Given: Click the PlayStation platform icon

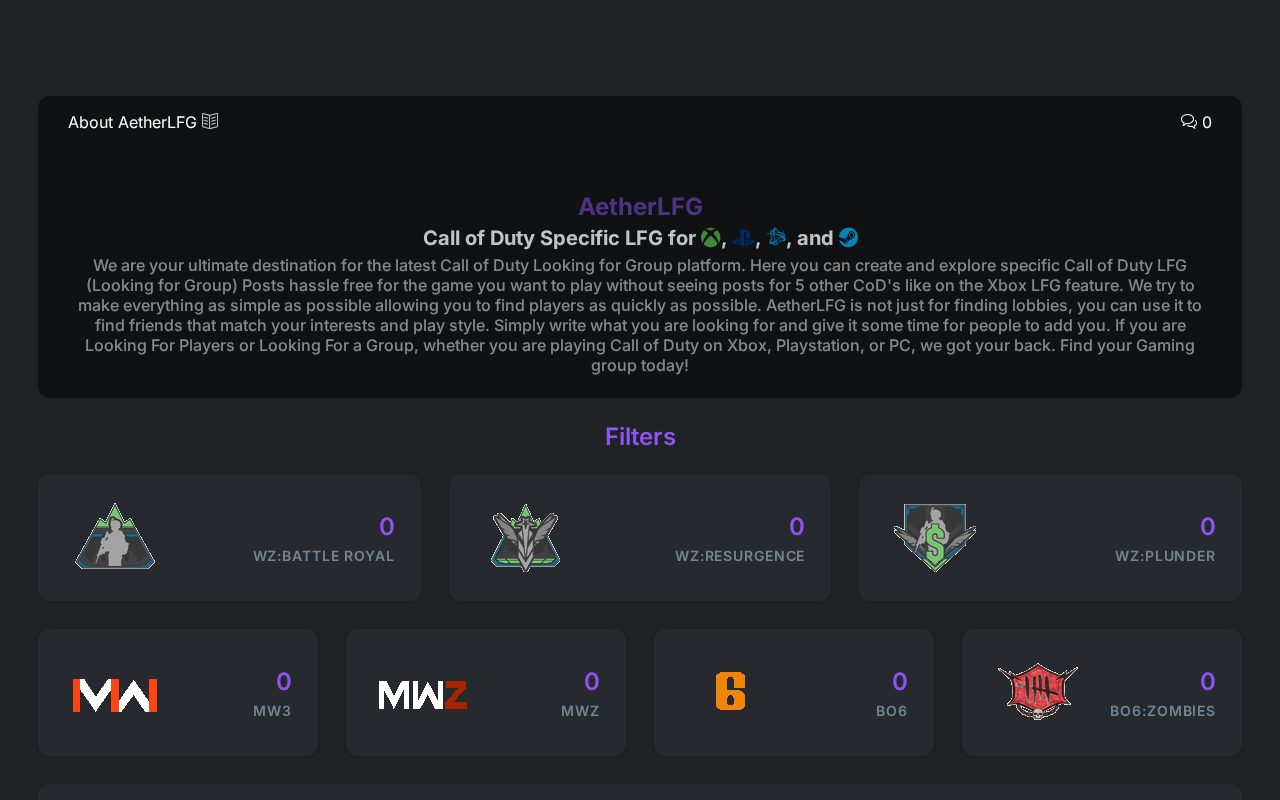Looking at the screenshot, I should (x=743, y=238).
